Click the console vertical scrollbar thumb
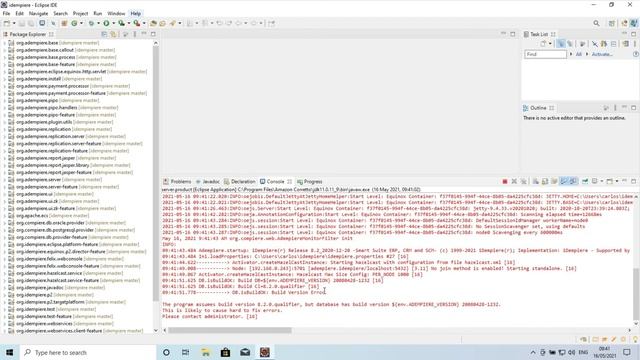Screen dimensions: 640x360 [x=636, y=293]
